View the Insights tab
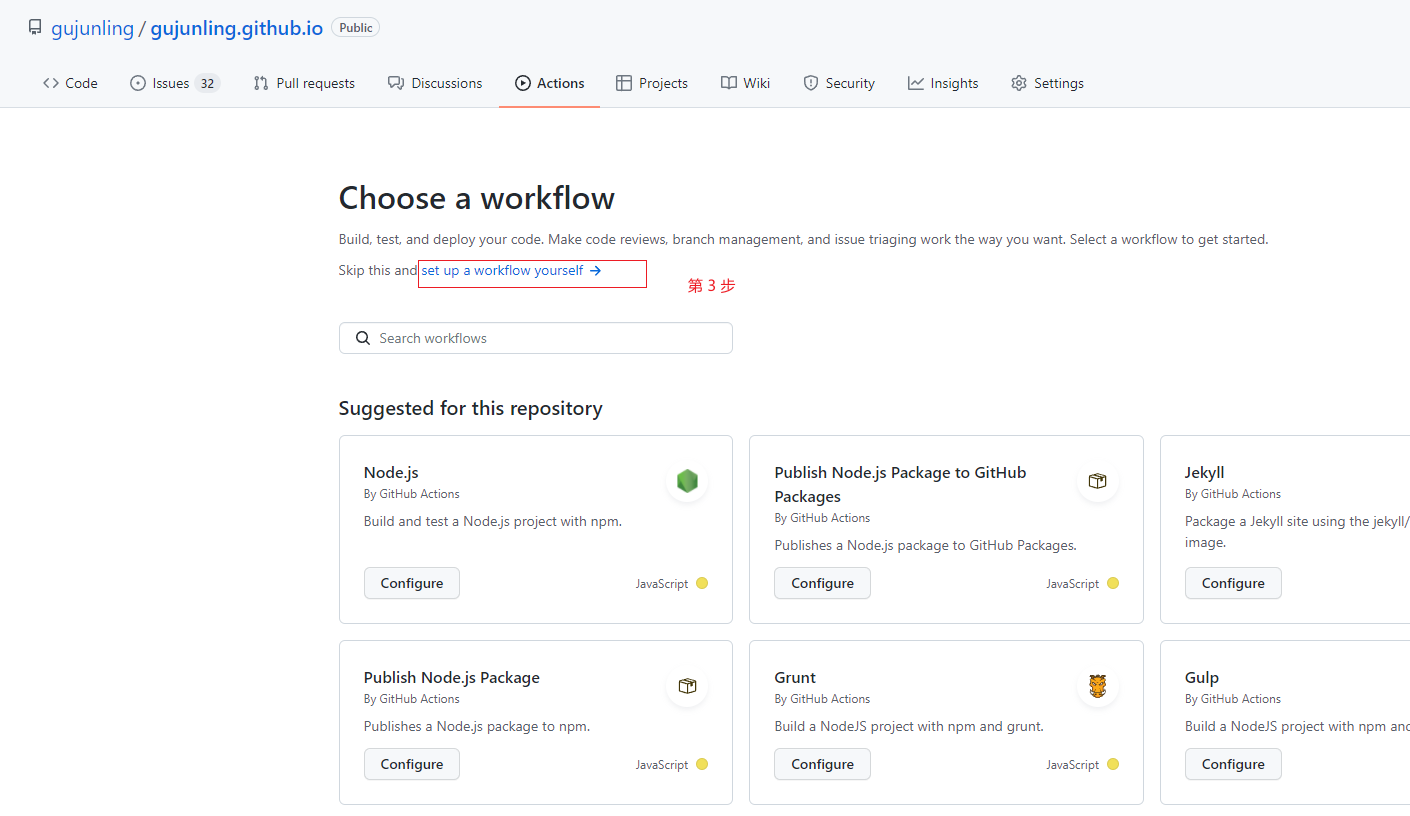The width and height of the screenshot is (1410, 816). (x=943, y=83)
